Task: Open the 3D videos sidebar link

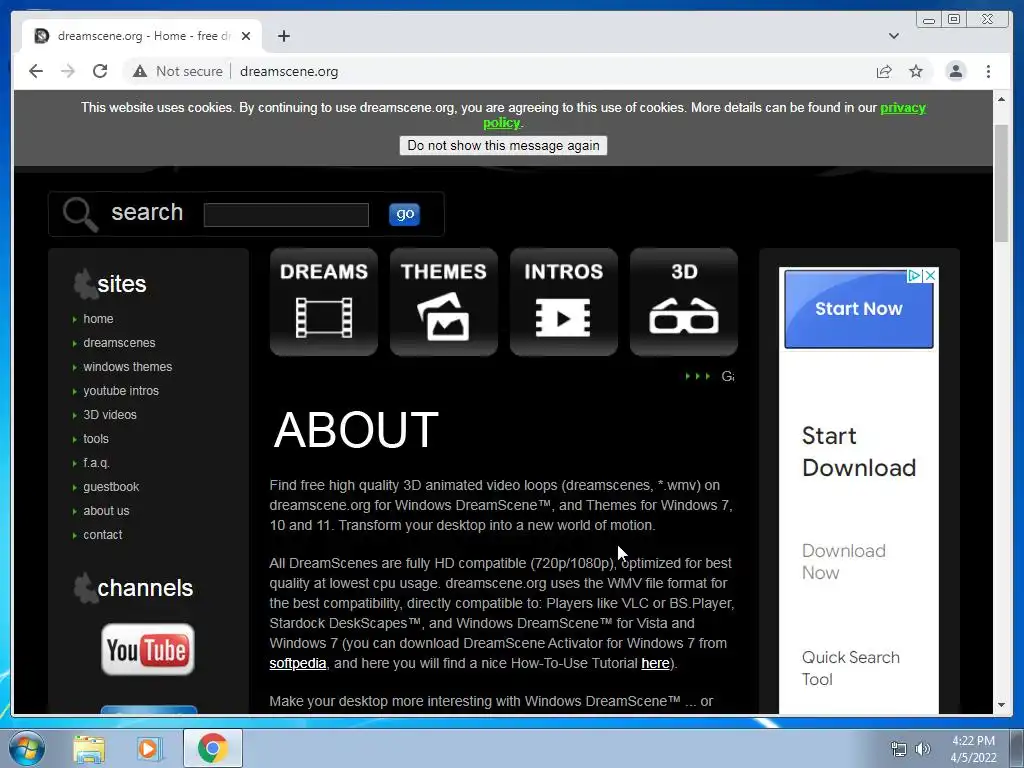Action: point(110,415)
